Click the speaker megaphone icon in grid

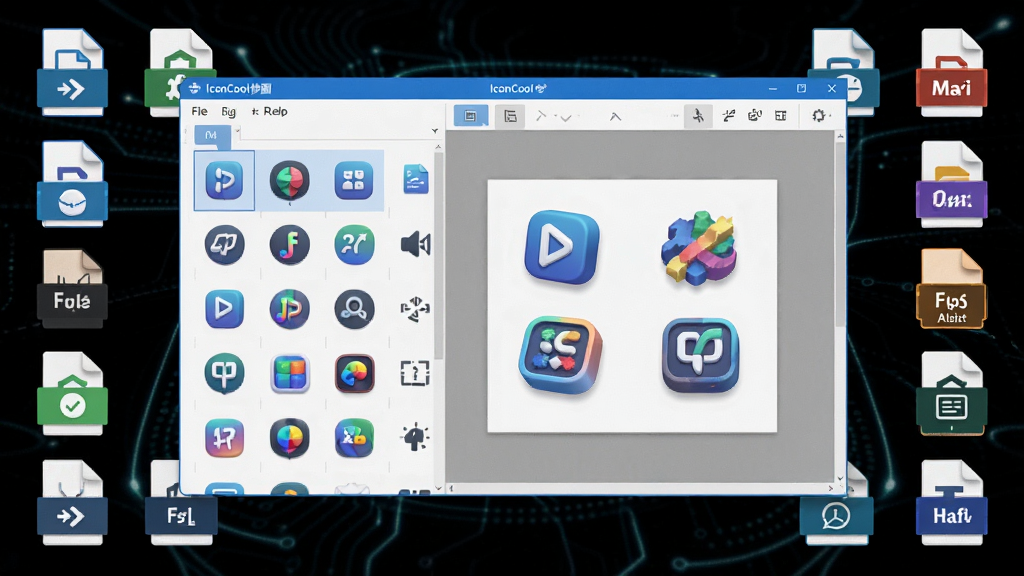[x=415, y=245]
